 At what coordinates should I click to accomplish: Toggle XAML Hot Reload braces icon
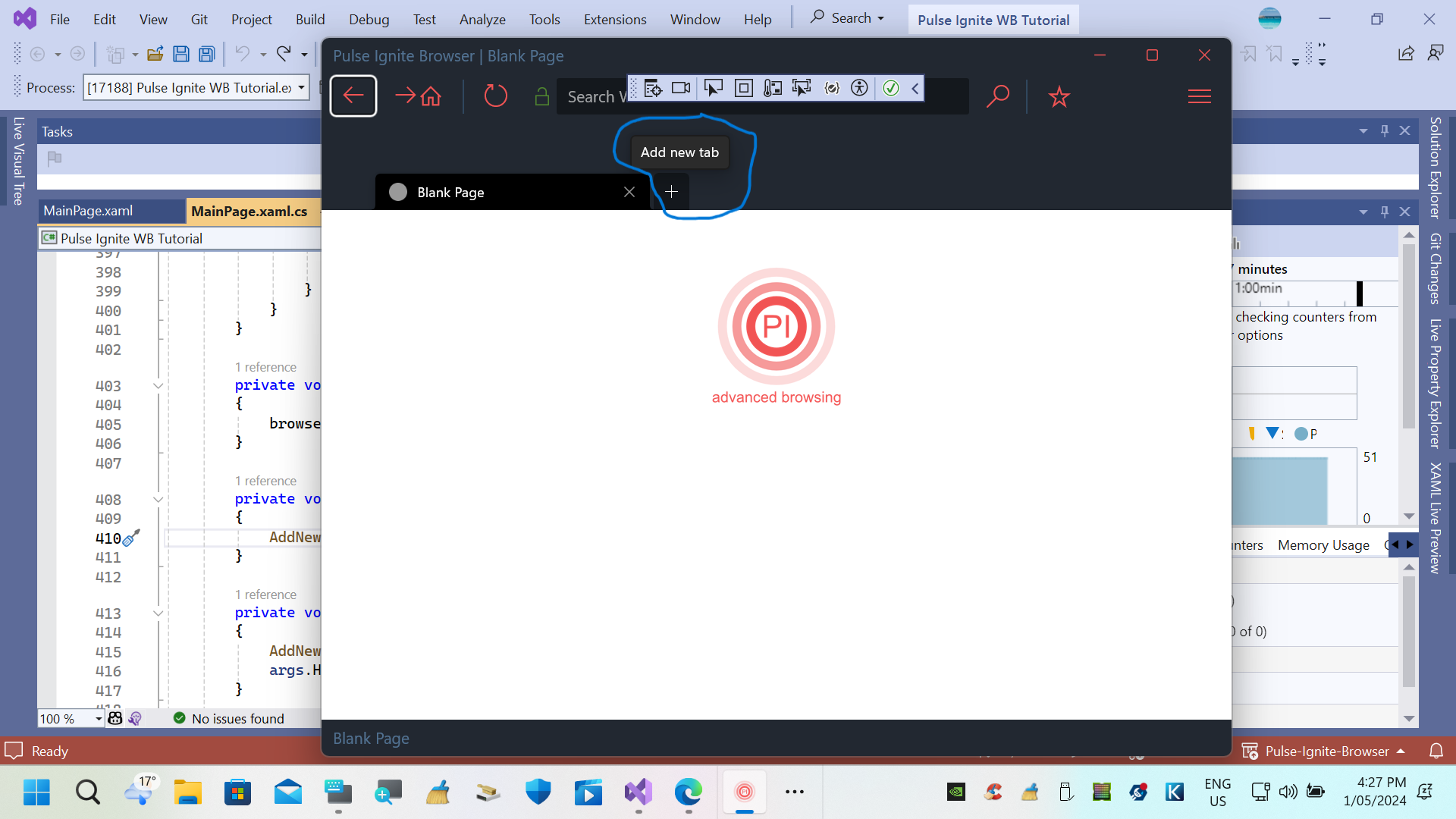832,89
